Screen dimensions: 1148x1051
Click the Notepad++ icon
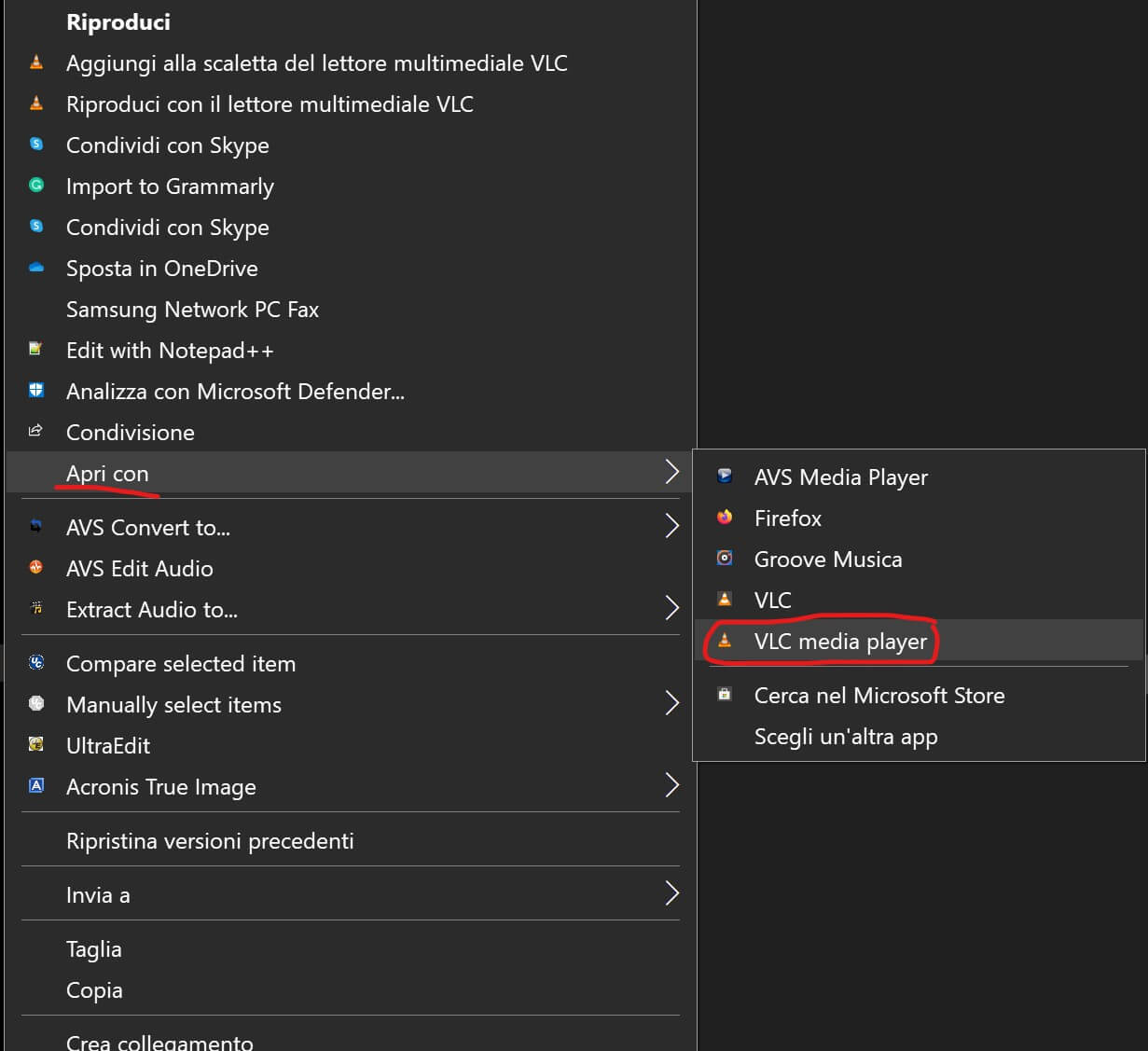(36, 350)
